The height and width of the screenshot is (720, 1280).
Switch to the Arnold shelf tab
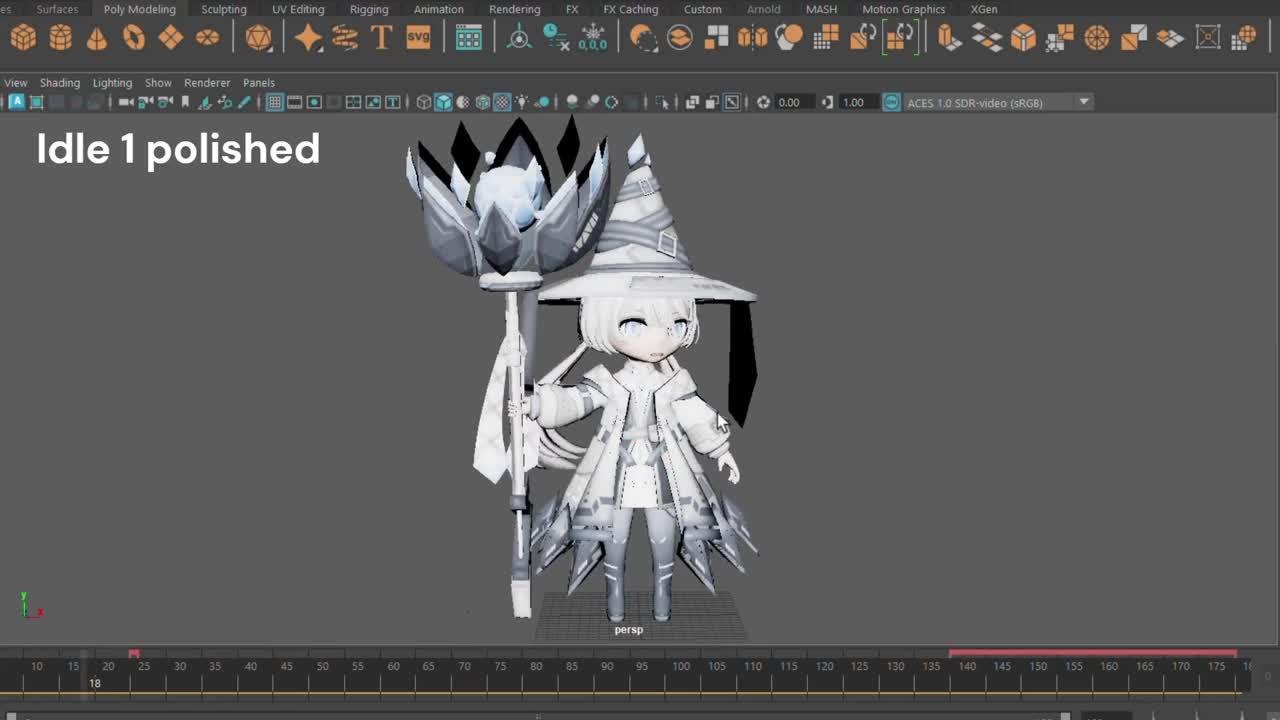coord(764,9)
